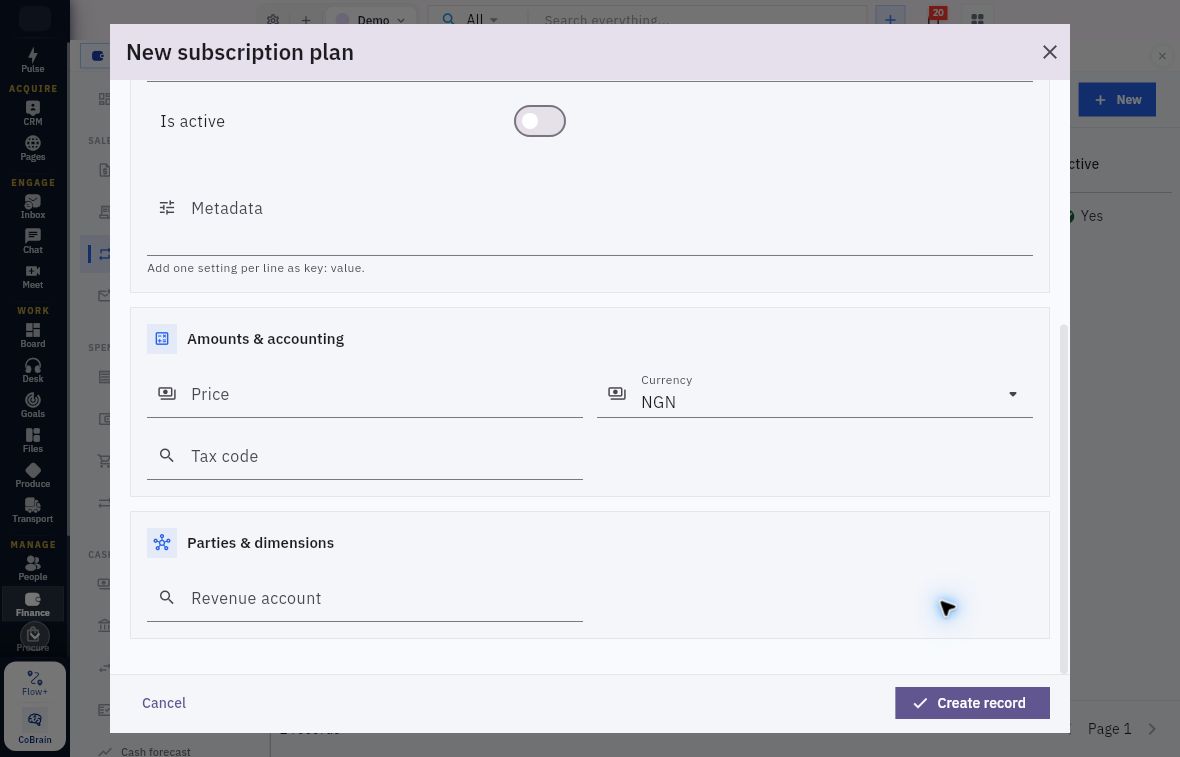The image size is (1180, 757).
Task: Open Files module in sidebar
Action: click(x=32, y=440)
